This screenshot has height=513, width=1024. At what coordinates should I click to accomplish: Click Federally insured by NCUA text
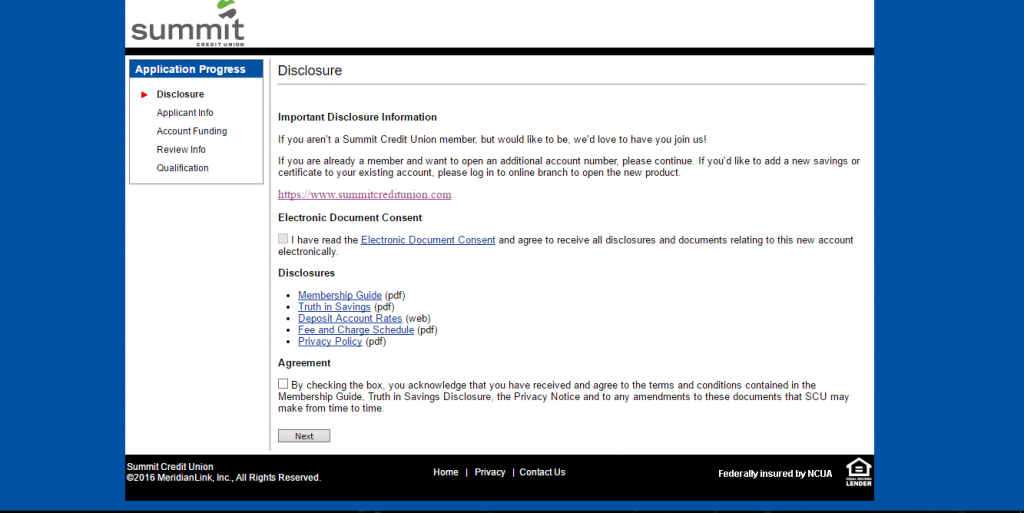pyautogui.click(x=775, y=474)
